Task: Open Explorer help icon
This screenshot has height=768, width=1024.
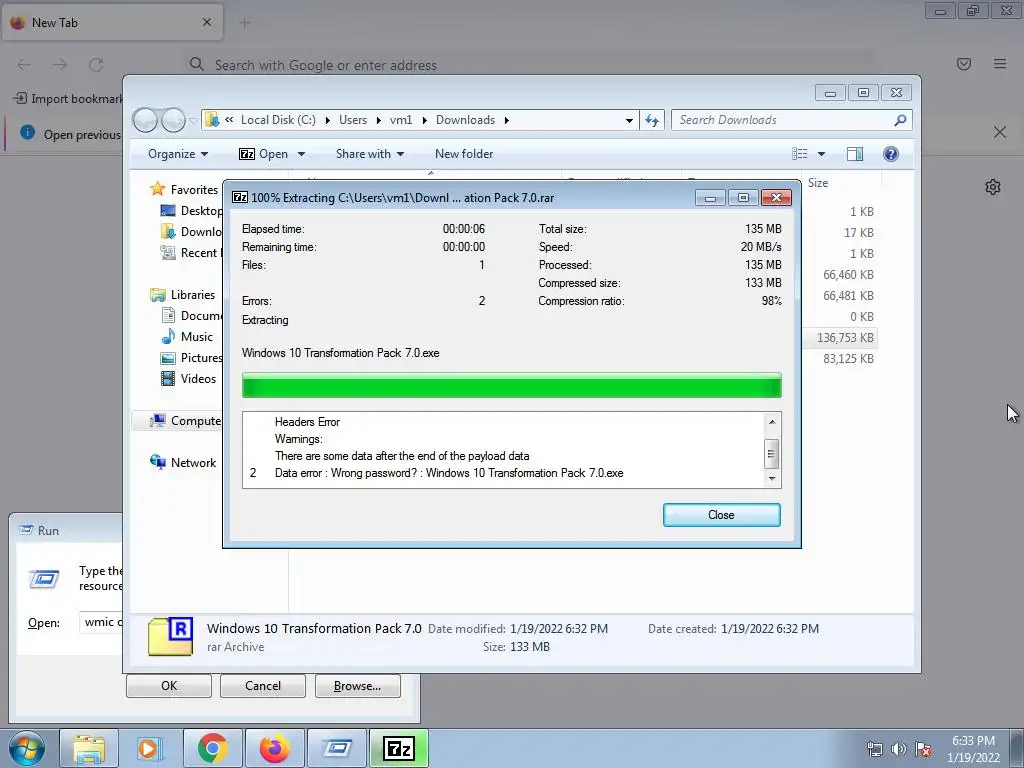Action: 890,154
